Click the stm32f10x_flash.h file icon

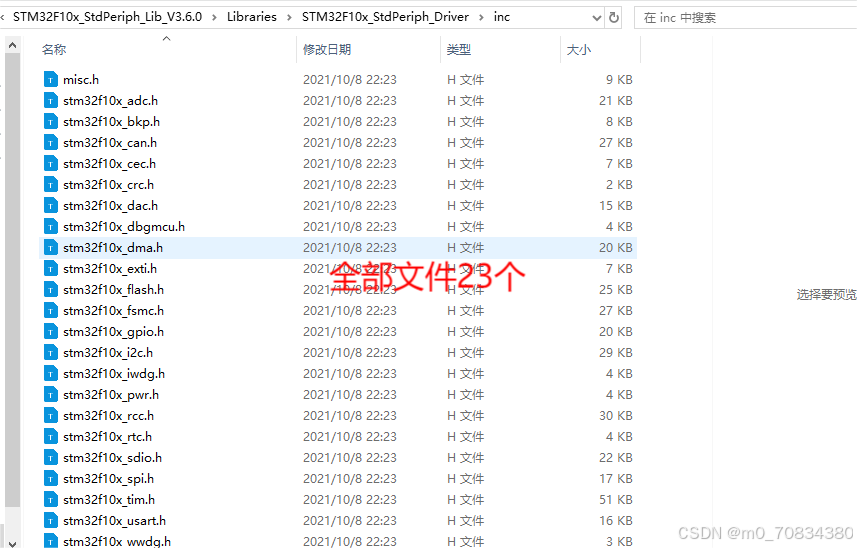(x=50, y=290)
